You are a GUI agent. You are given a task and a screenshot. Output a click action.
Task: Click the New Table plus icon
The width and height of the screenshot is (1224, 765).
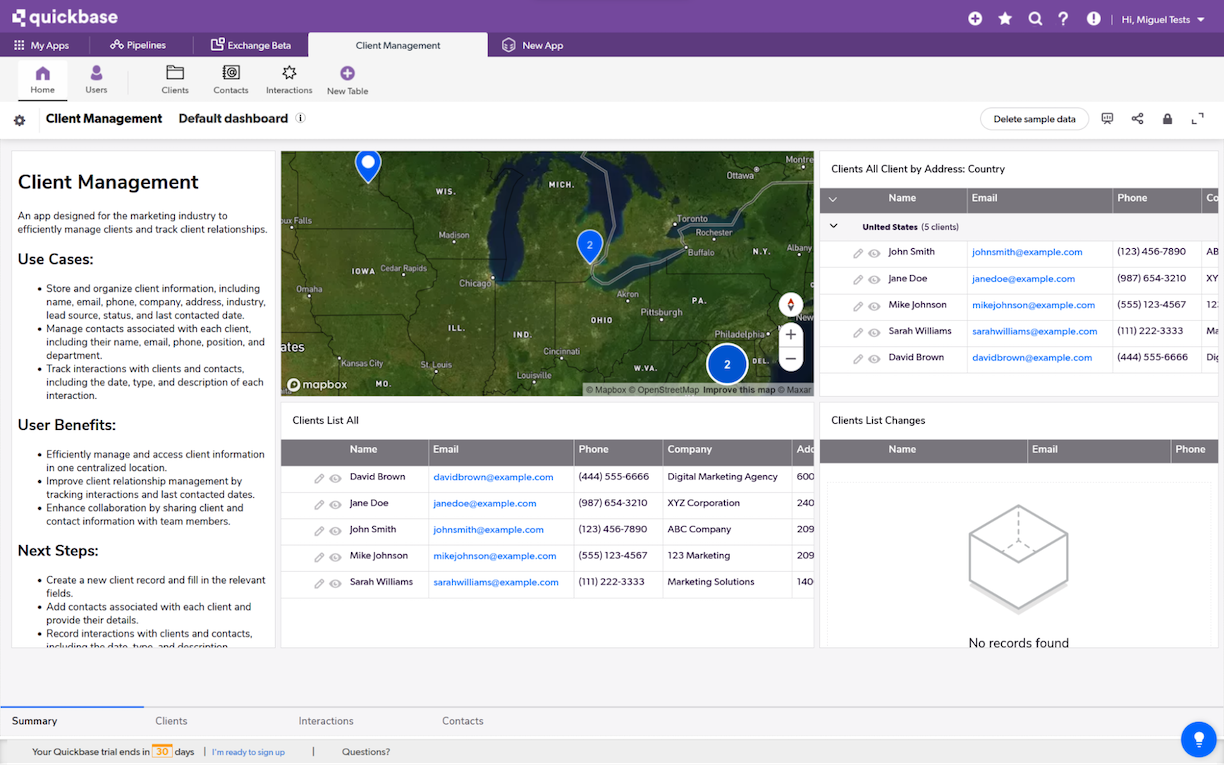point(347,74)
